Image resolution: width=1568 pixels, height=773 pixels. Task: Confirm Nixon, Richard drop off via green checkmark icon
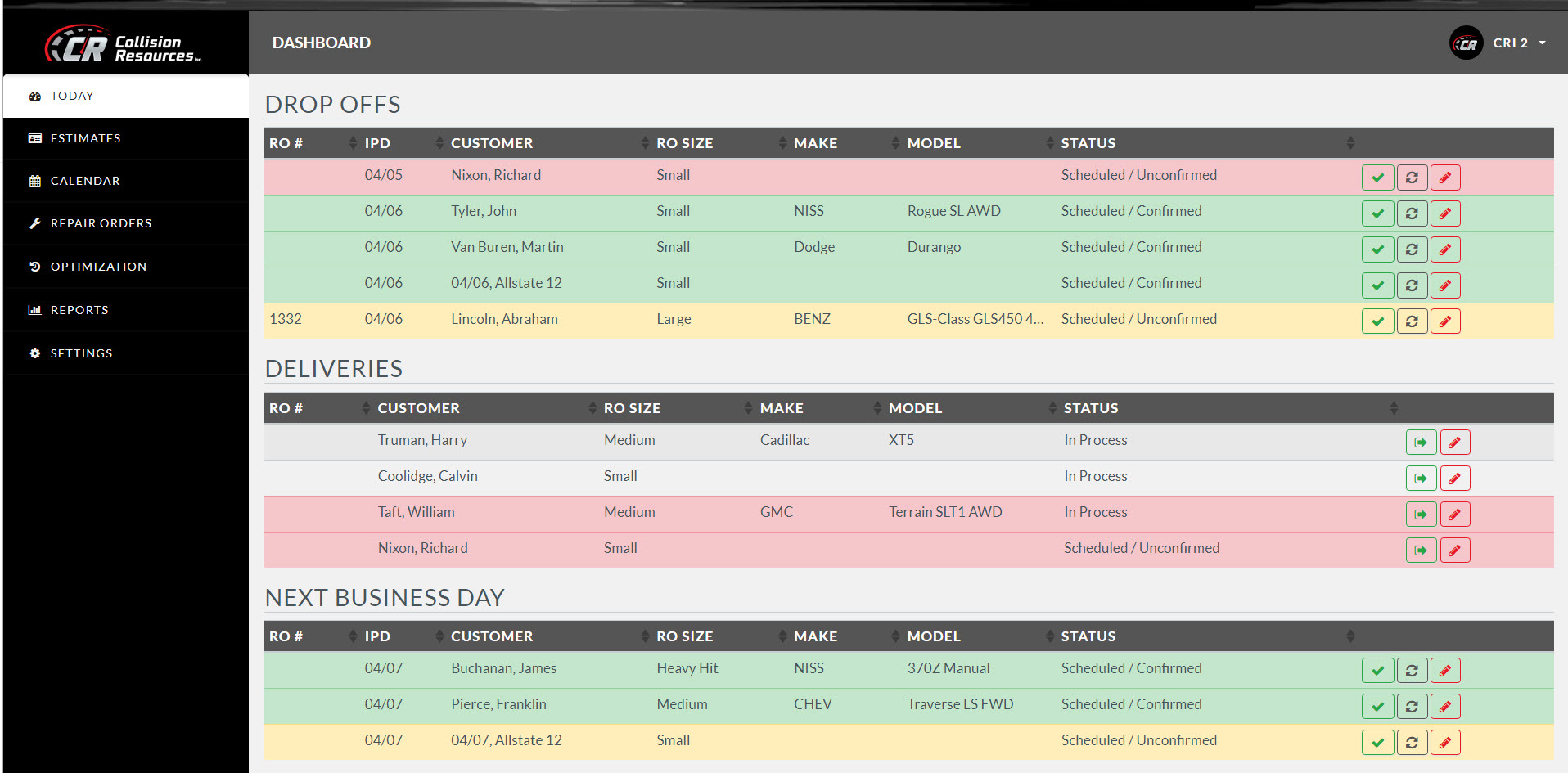pyautogui.click(x=1377, y=177)
